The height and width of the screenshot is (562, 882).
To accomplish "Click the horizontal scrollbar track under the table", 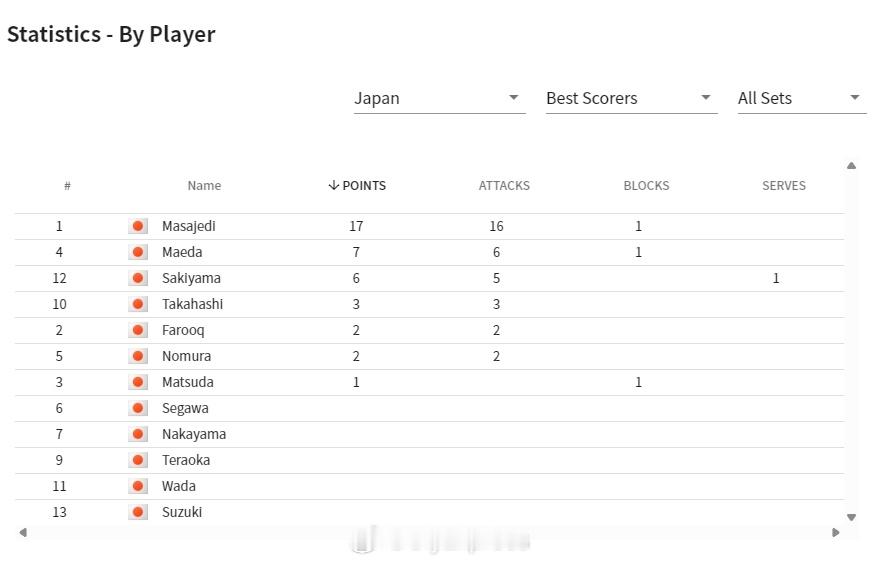I will click(x=429, y=532).
